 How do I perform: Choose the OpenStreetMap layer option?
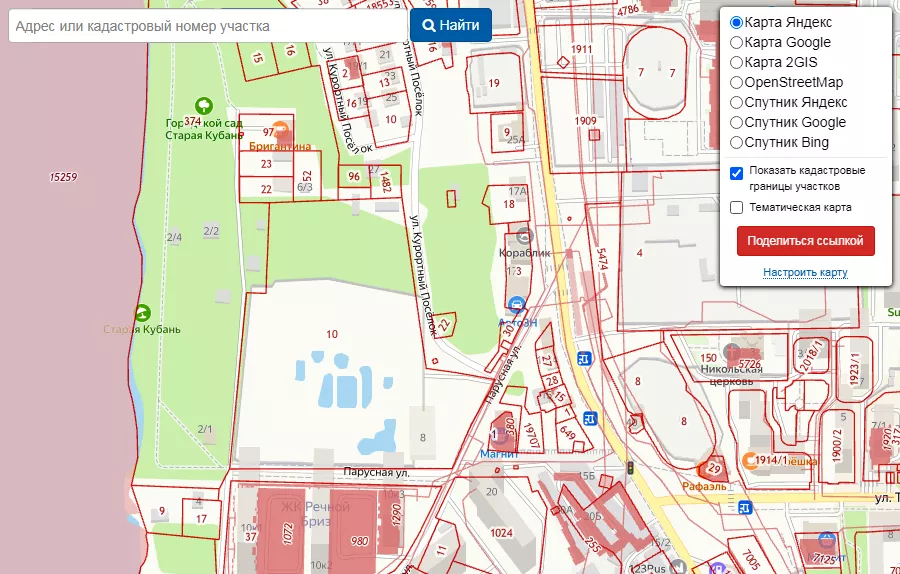[737, 82]
